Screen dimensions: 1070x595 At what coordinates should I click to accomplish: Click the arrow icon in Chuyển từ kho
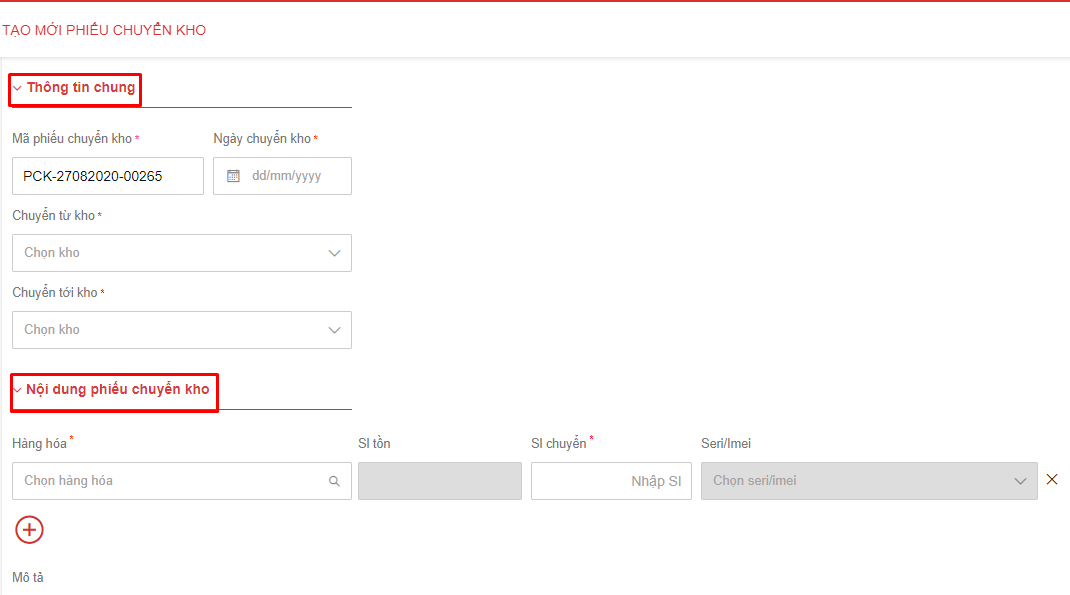click(x=334, y=253)
